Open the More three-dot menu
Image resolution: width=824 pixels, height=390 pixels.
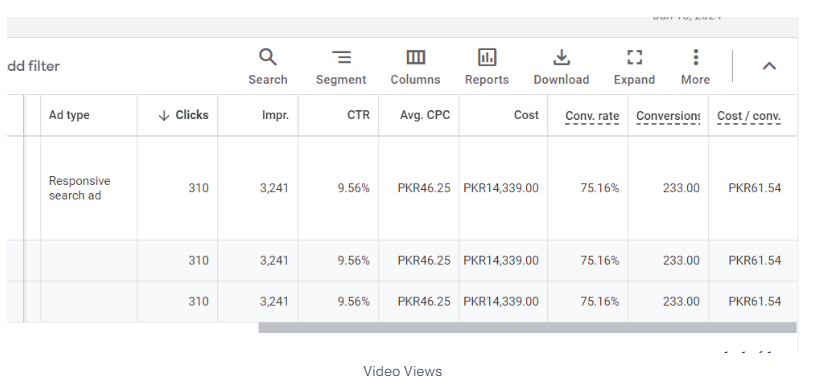tap(695, 67)
